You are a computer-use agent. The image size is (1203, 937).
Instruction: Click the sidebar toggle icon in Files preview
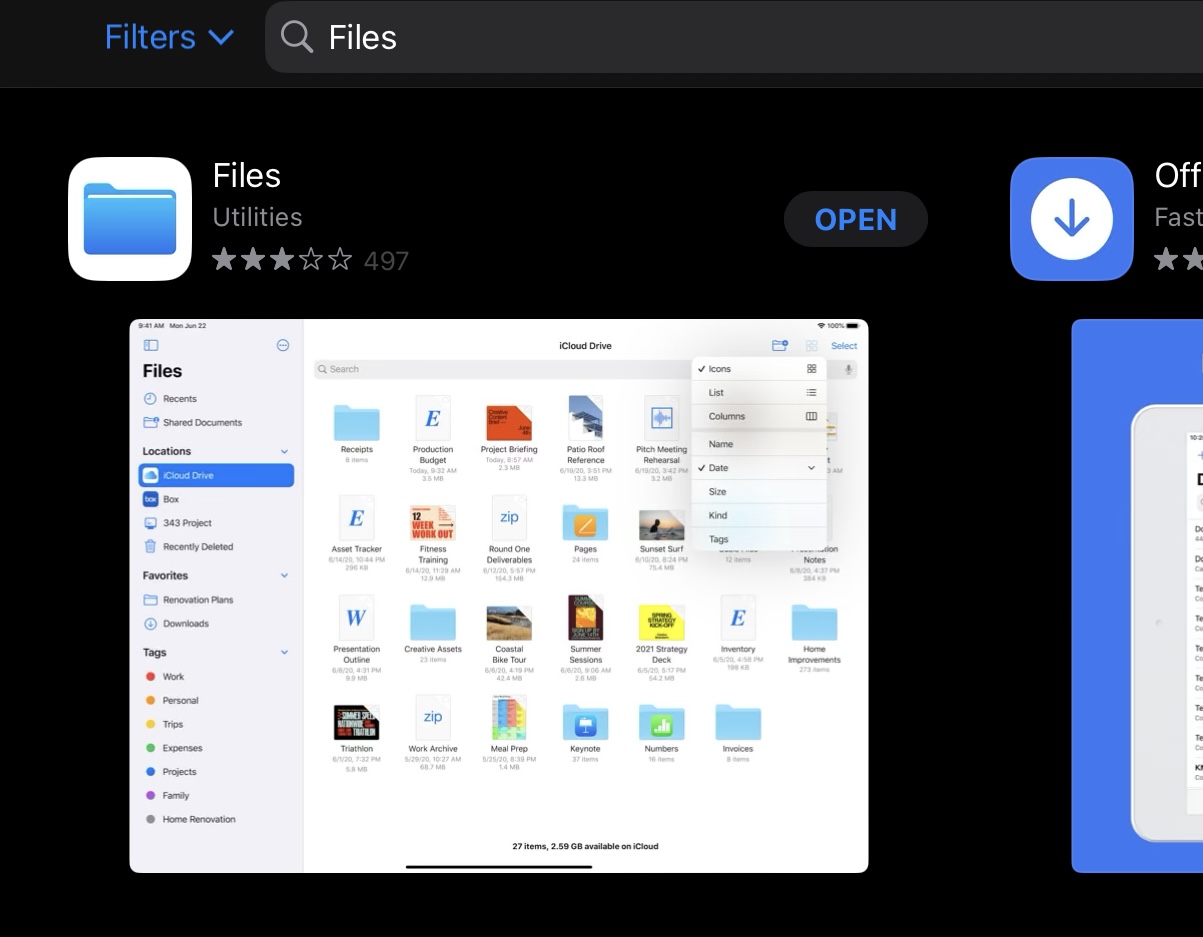tap(151, 345)
